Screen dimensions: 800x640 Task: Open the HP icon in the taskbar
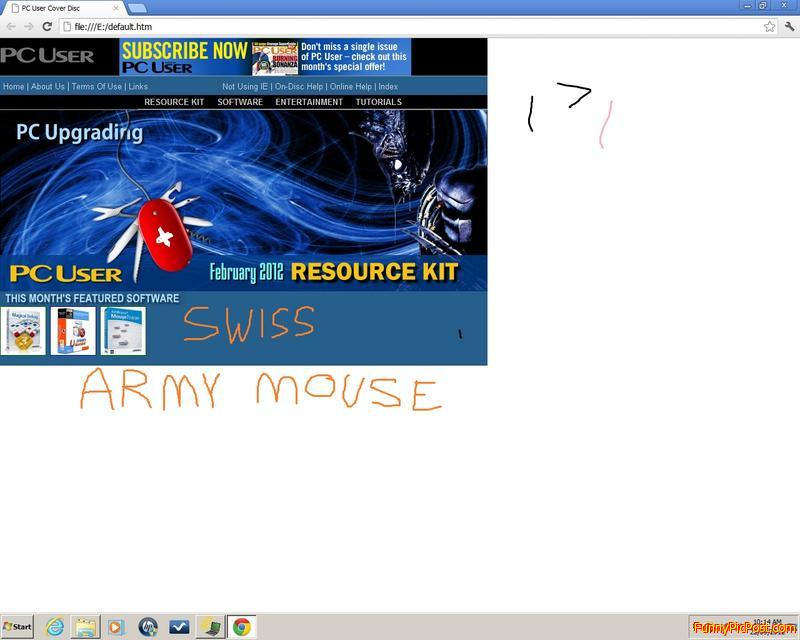click(x=148, y=627)
